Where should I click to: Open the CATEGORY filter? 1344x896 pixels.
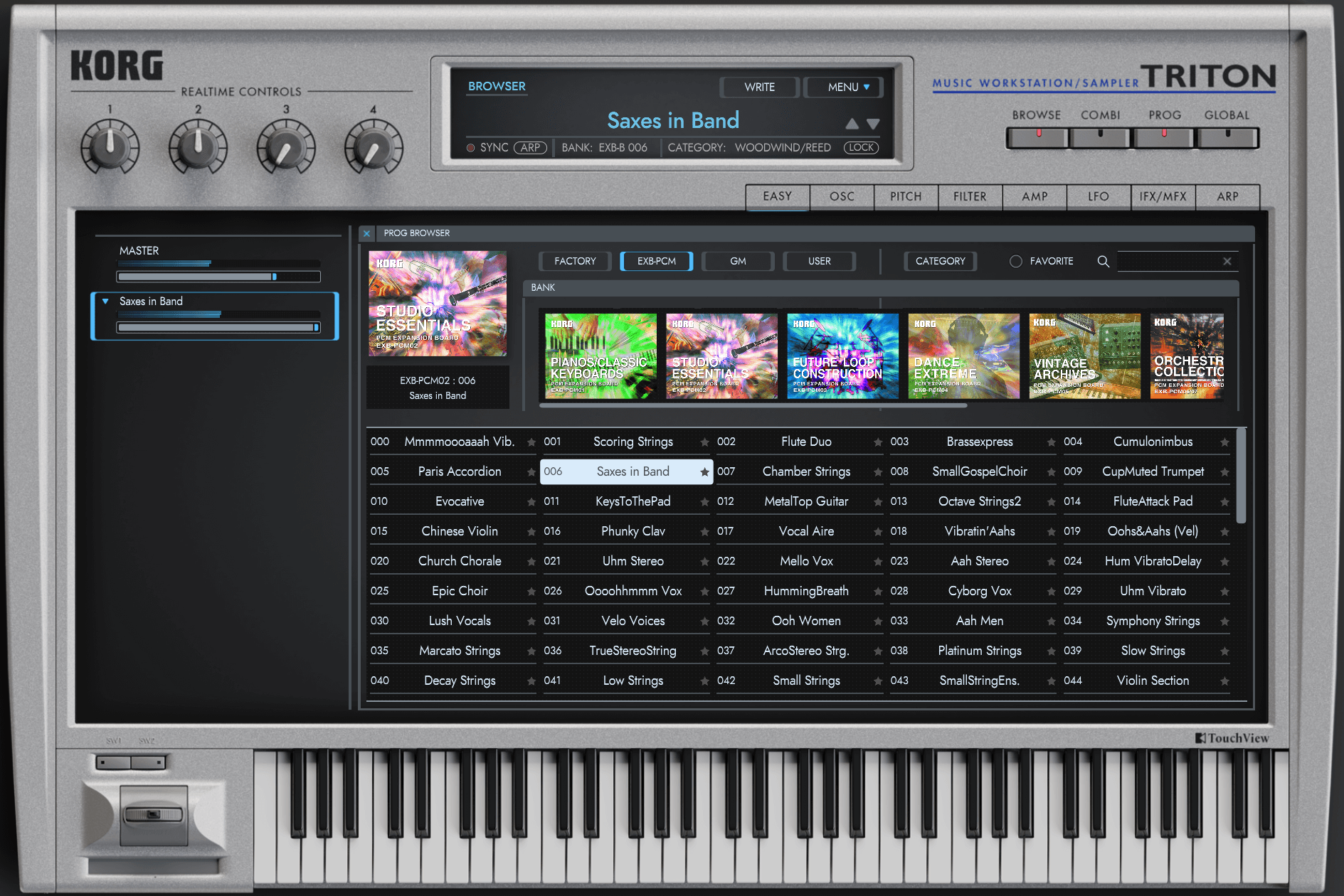(x=940, y=262)
